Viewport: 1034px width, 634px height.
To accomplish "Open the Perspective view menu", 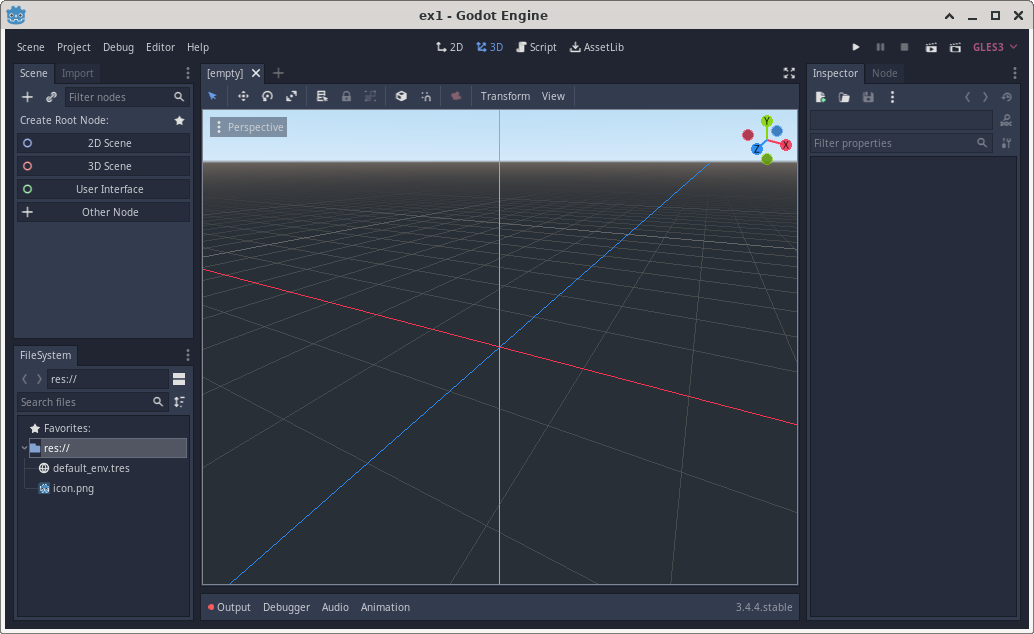I will click(249, 127).
